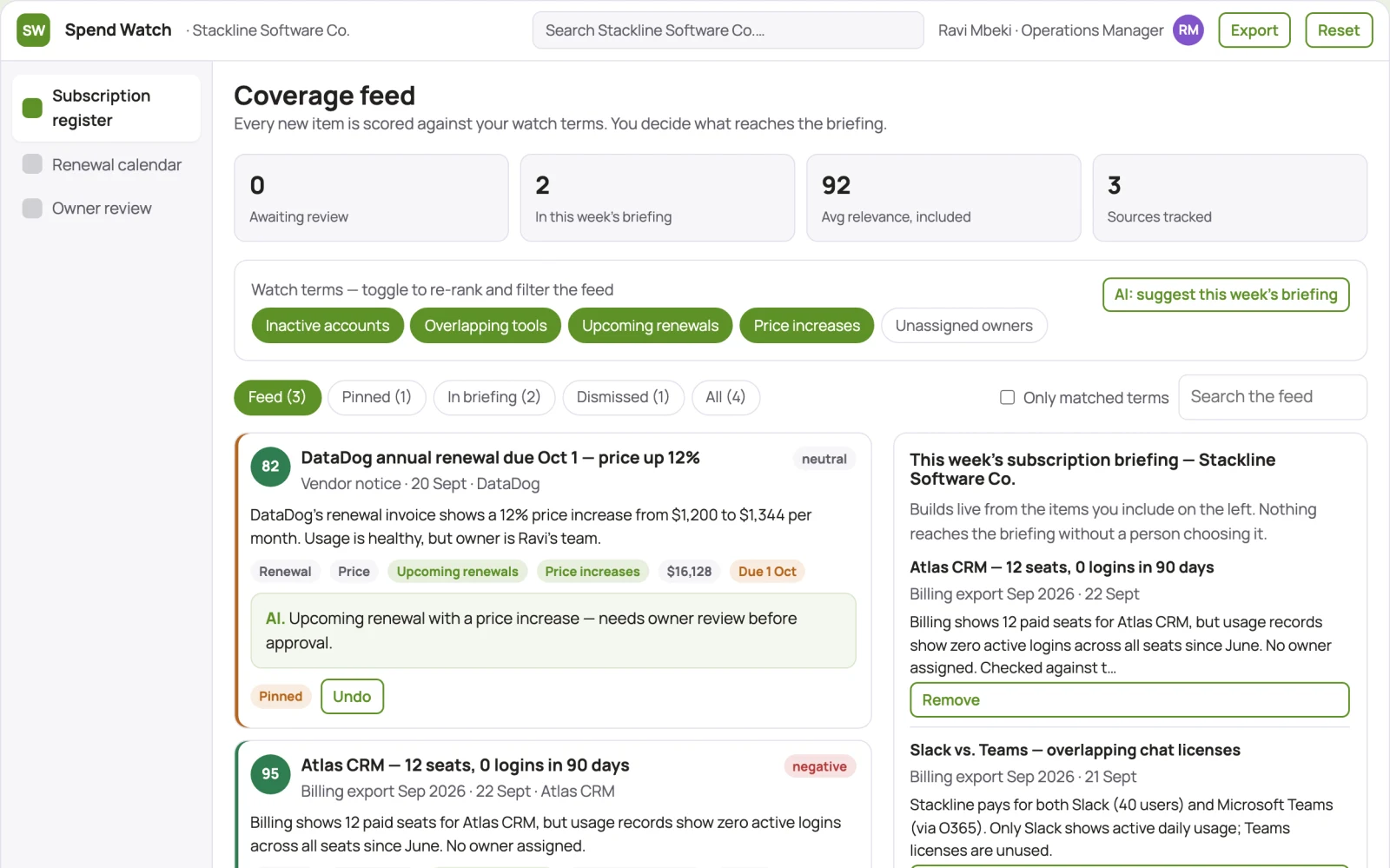Toggle the Upcoming renewals watch term
Screen dimensions: 1390x868
click(x=651, y=326)
